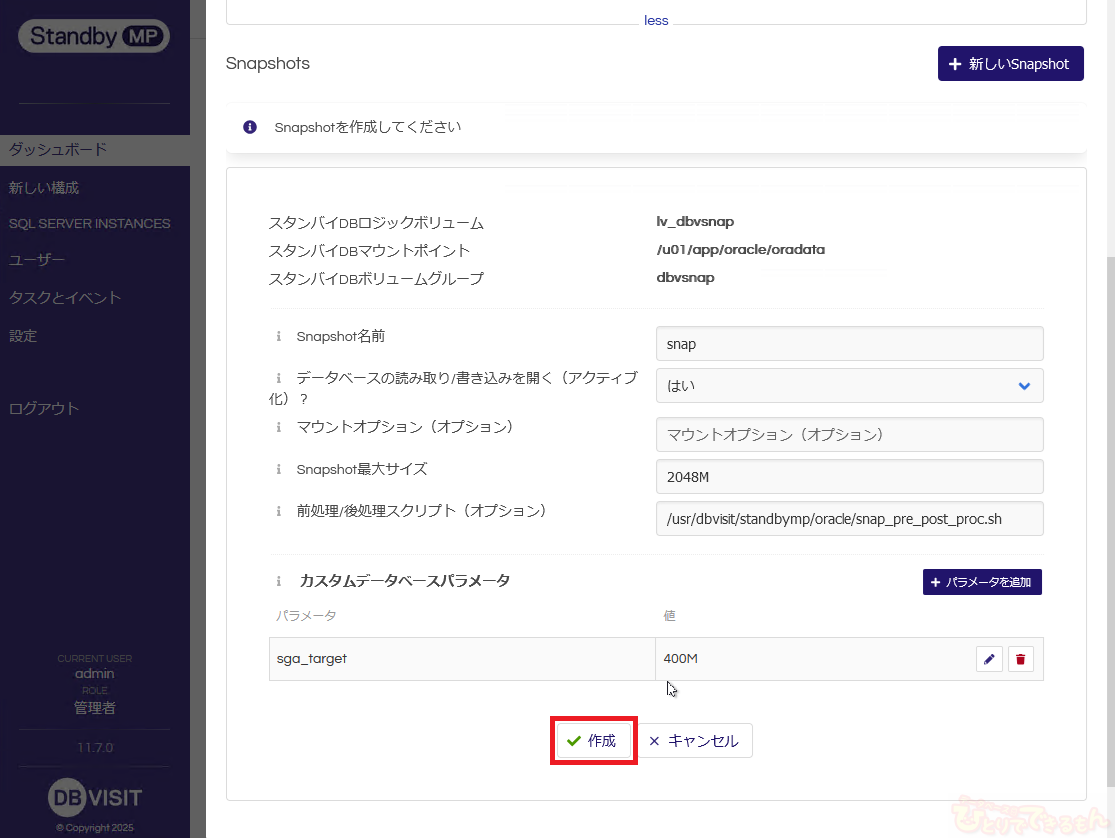Open the read/write activation dropdown showing はい
1115x838 pixels.
pos(849,386)
